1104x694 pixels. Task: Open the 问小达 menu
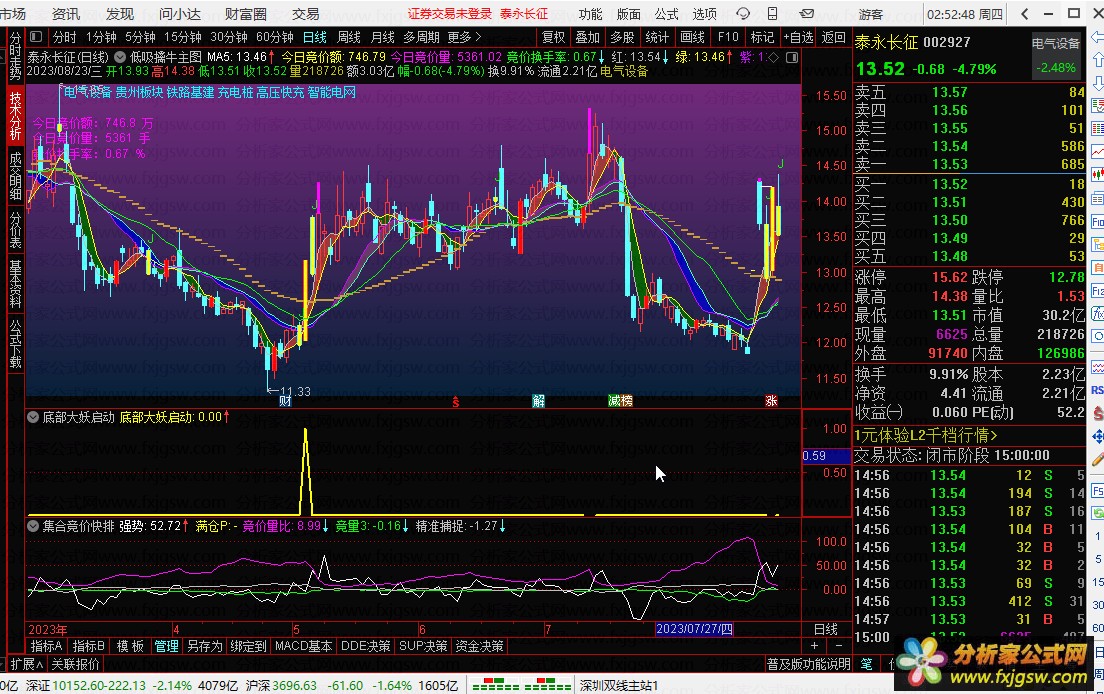pyautogui.click(x=180, y=13)
